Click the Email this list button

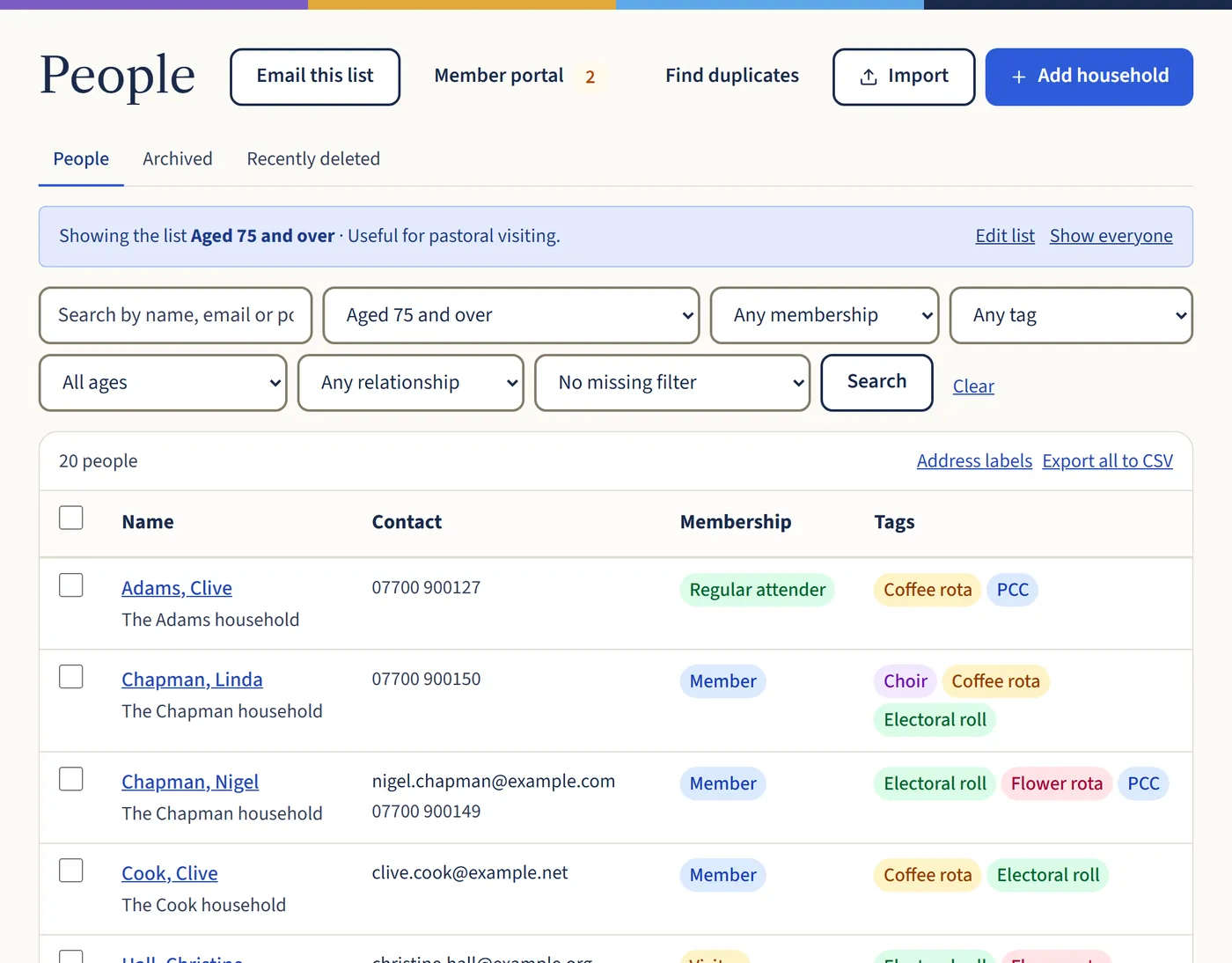[315, 77]
